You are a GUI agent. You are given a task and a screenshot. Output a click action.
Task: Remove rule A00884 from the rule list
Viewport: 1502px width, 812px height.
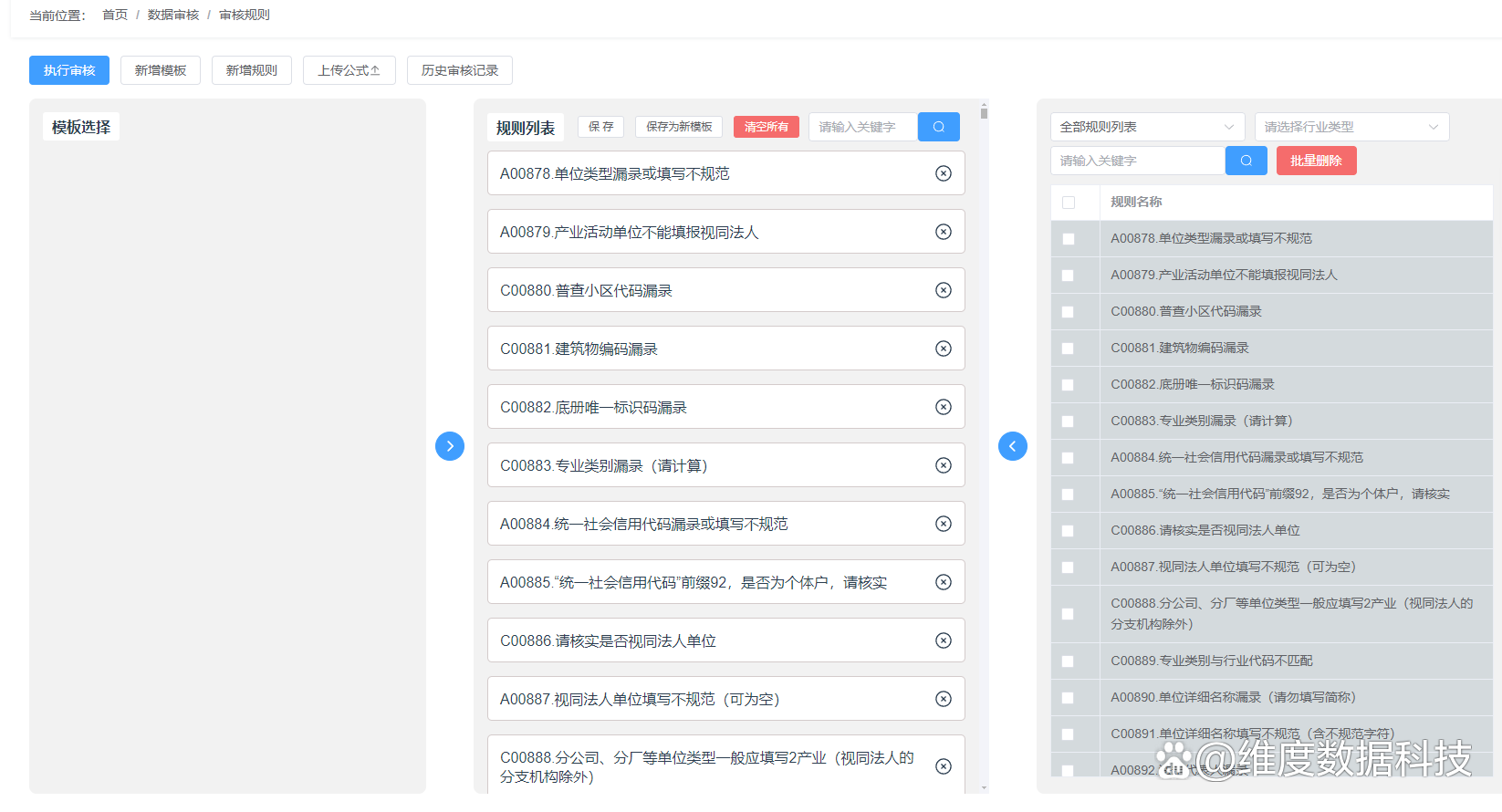944,524
